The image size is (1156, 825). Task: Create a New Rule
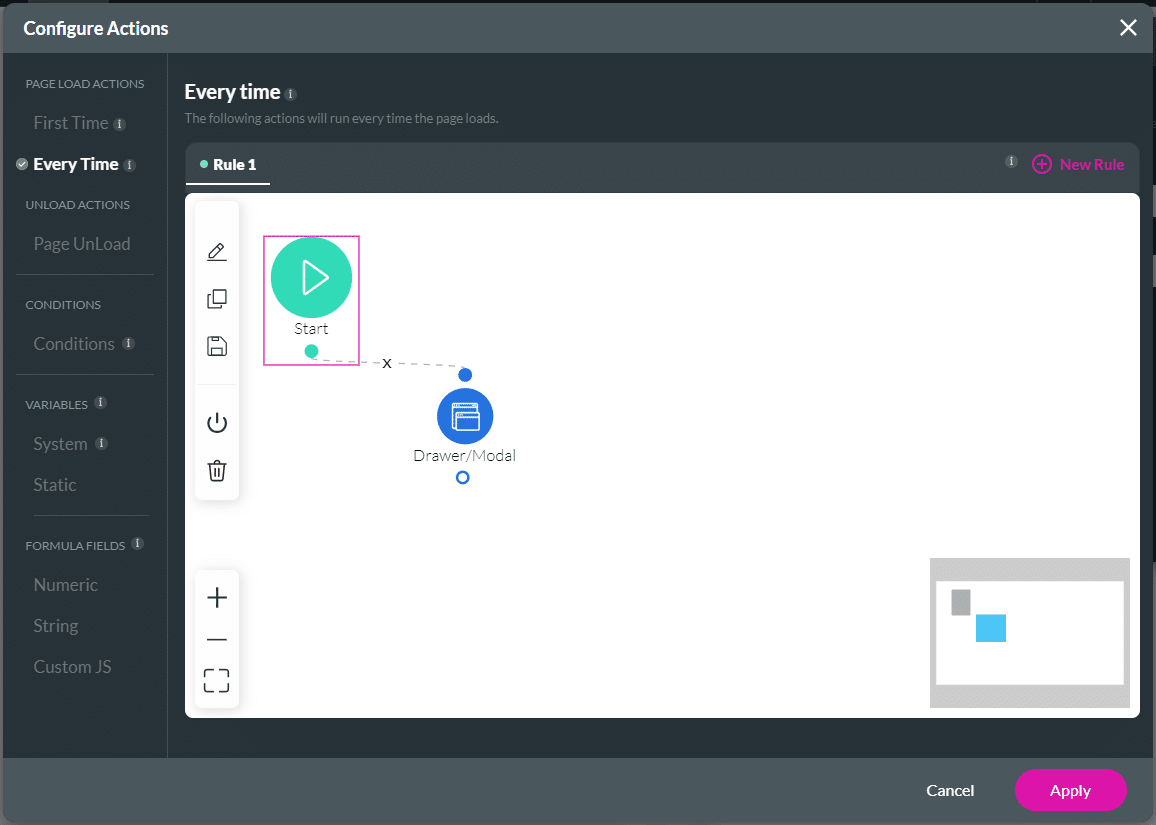[1078, 164]
